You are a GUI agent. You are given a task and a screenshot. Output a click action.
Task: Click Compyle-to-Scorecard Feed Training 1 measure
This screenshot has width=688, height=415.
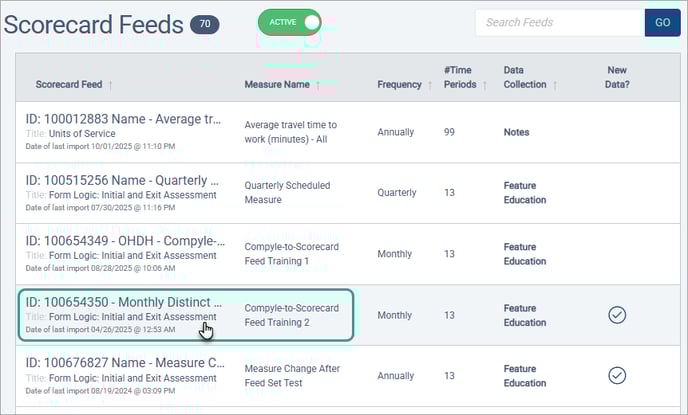click(292, 254)
